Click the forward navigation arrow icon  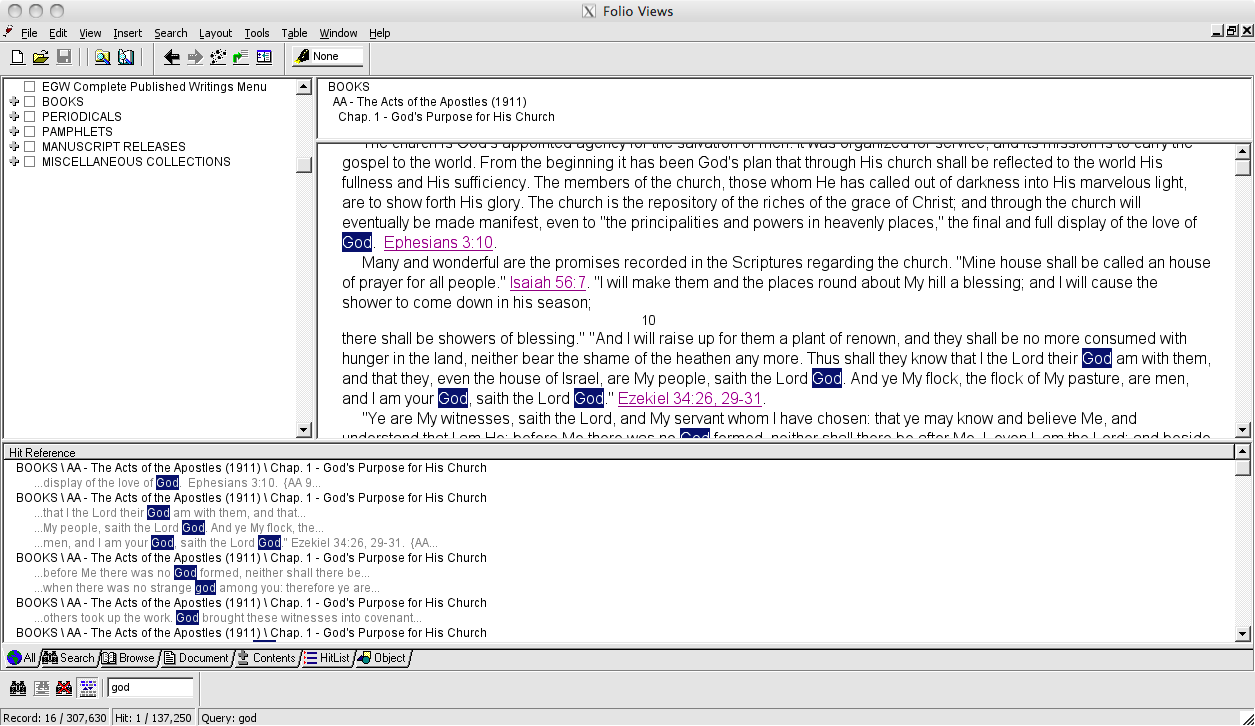click(193, 57)
